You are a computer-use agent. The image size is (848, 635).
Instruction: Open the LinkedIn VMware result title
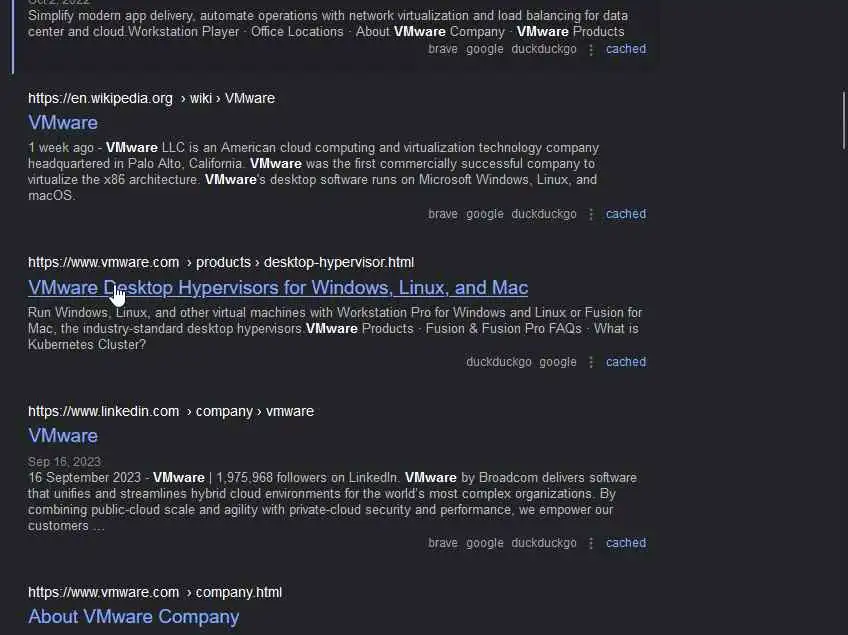(x=63, y=436)
